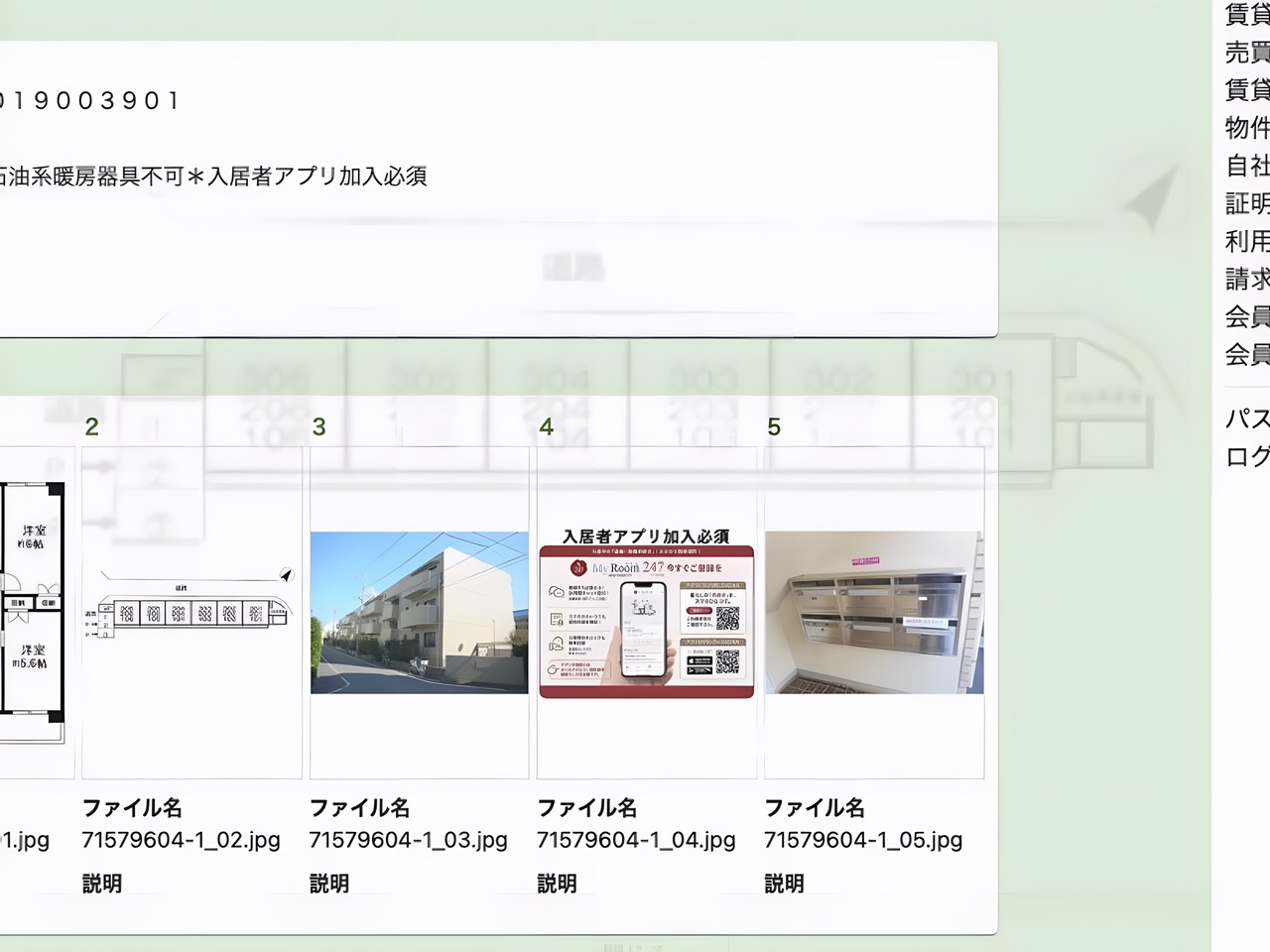Click the number 2 label above site plan
This screenshot has width=1270, height=952.
(91, 427)
